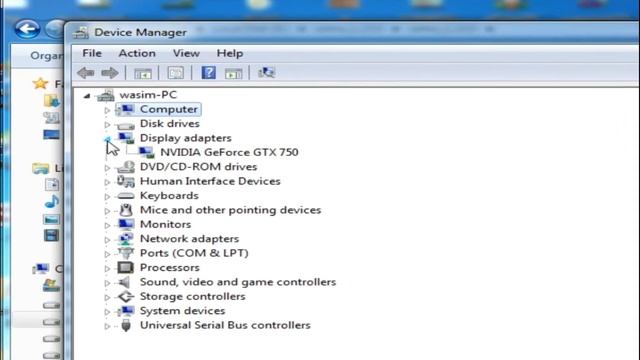The height and width of the screenshot is (360, 640).
Task: Click the show/hide action pane toolbar icon
Action: pyautogui.click(x=233, y=73)
